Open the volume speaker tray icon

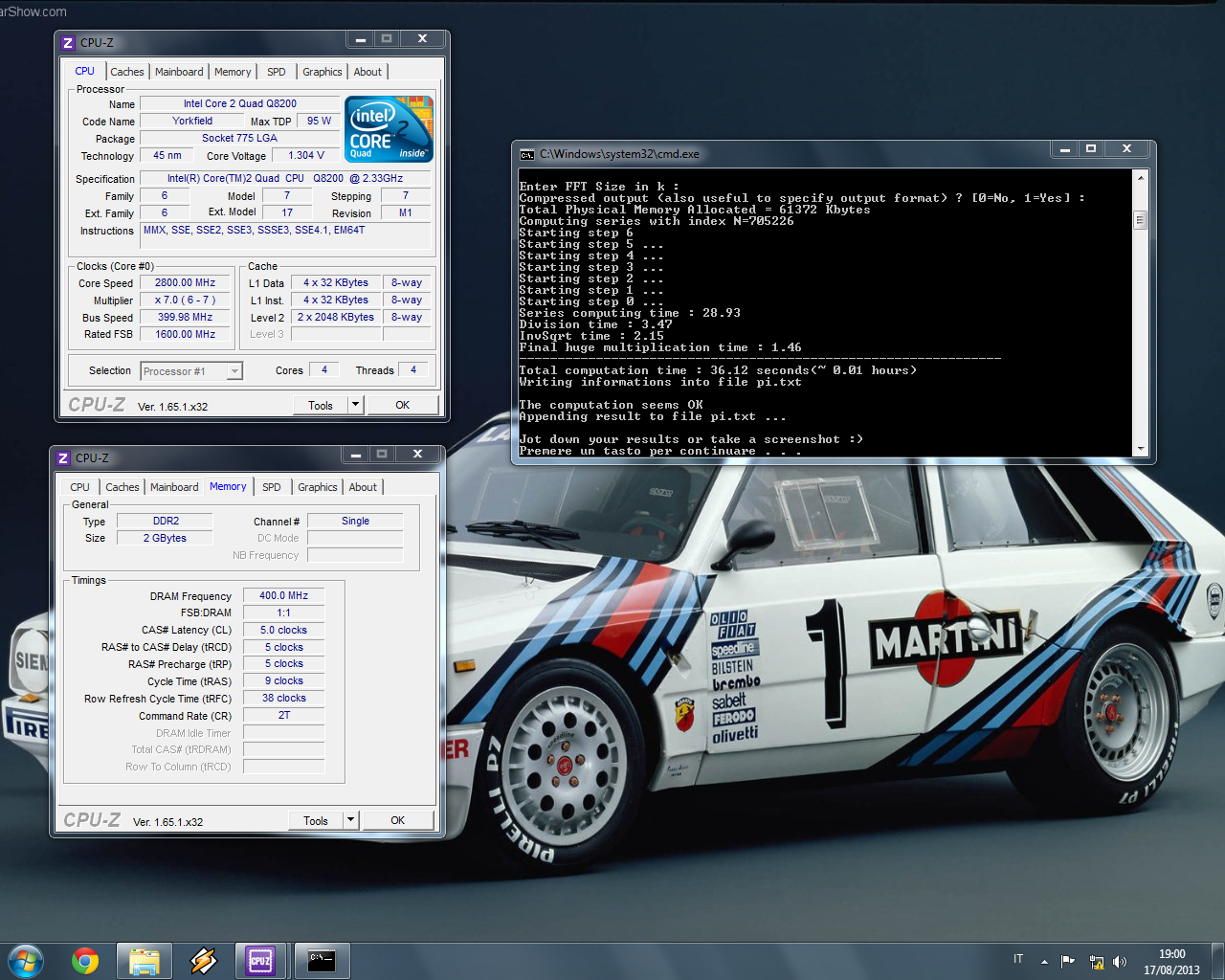point(1120,962)
